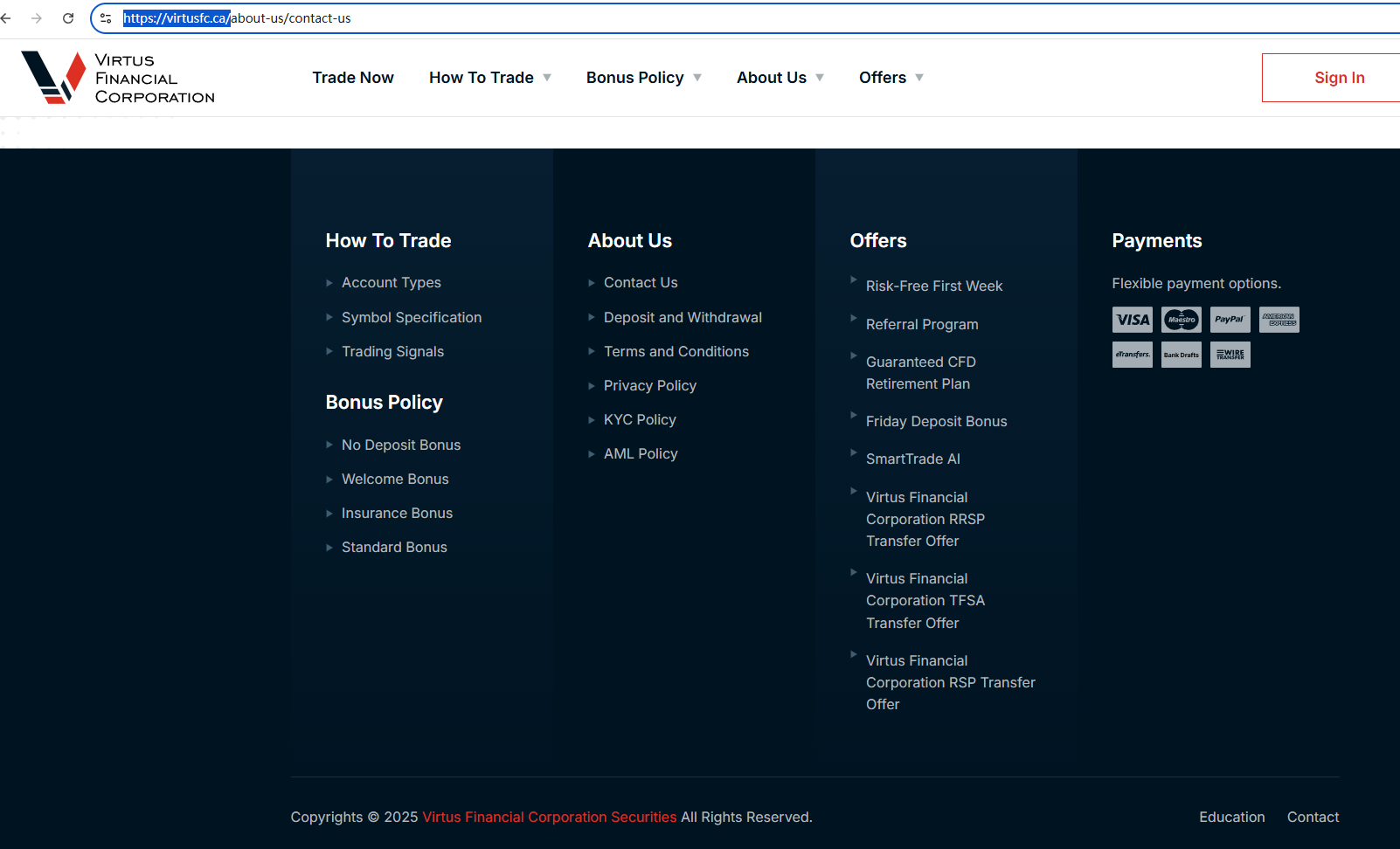Open How To Trade navigation menu
This screenshot has width=1400, height=849.
482,78
